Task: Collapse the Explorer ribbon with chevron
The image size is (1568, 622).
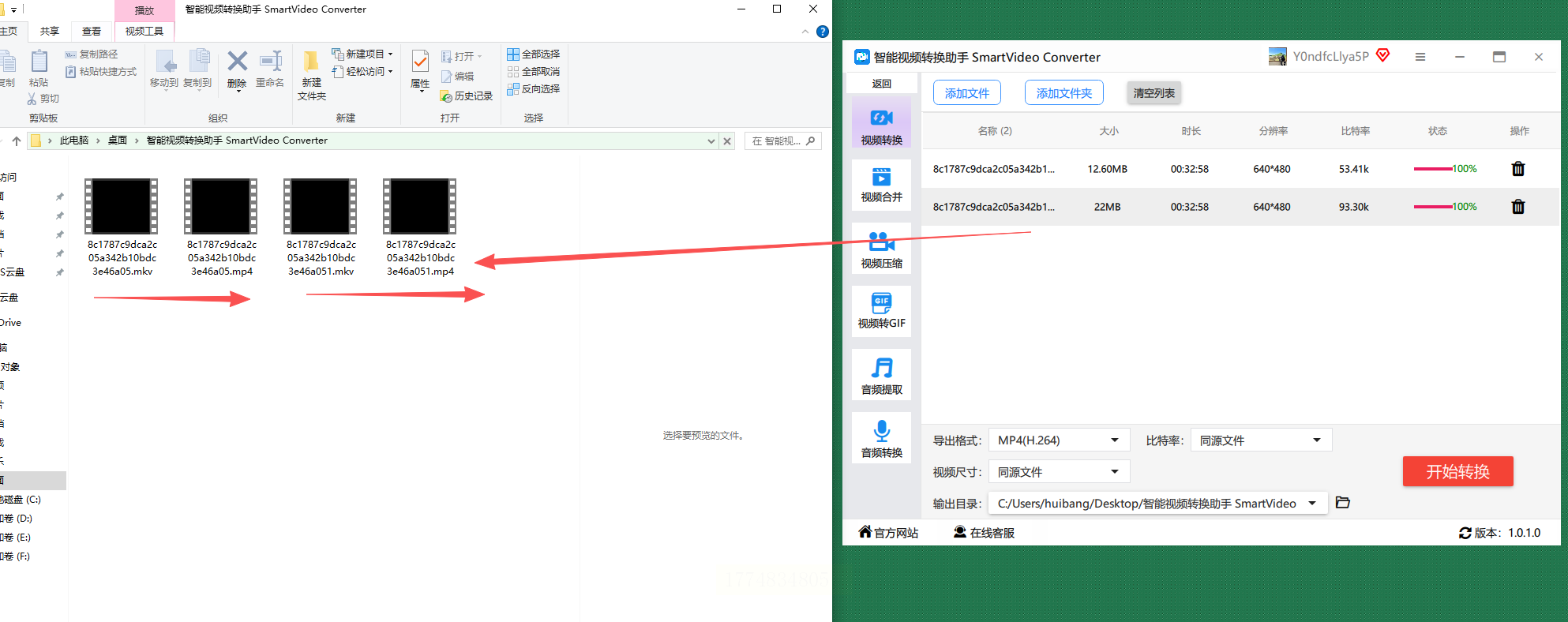Action: click(x=805, y=32)
